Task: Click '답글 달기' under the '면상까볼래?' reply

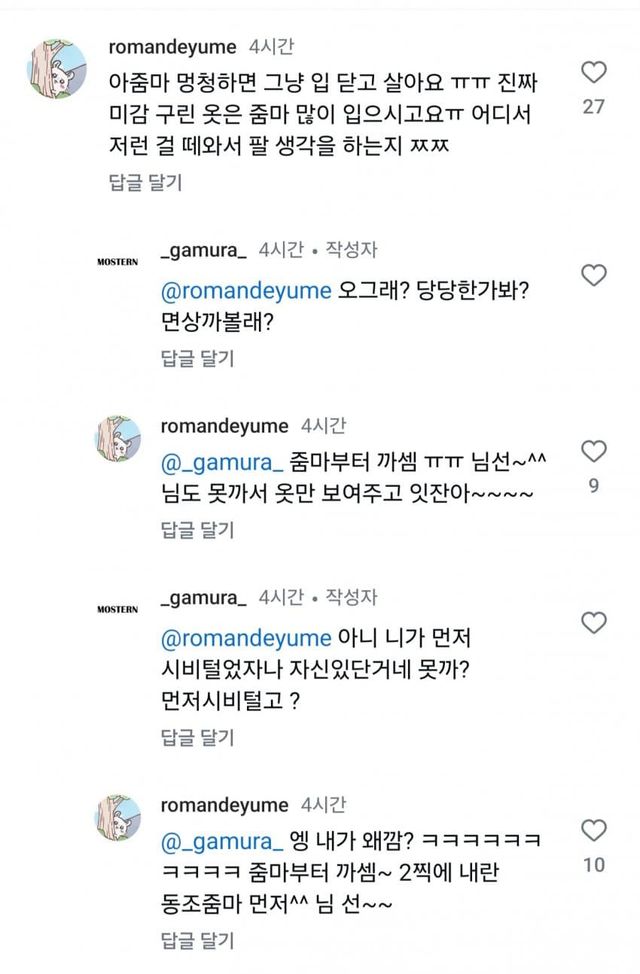Action: coord(197,359)
